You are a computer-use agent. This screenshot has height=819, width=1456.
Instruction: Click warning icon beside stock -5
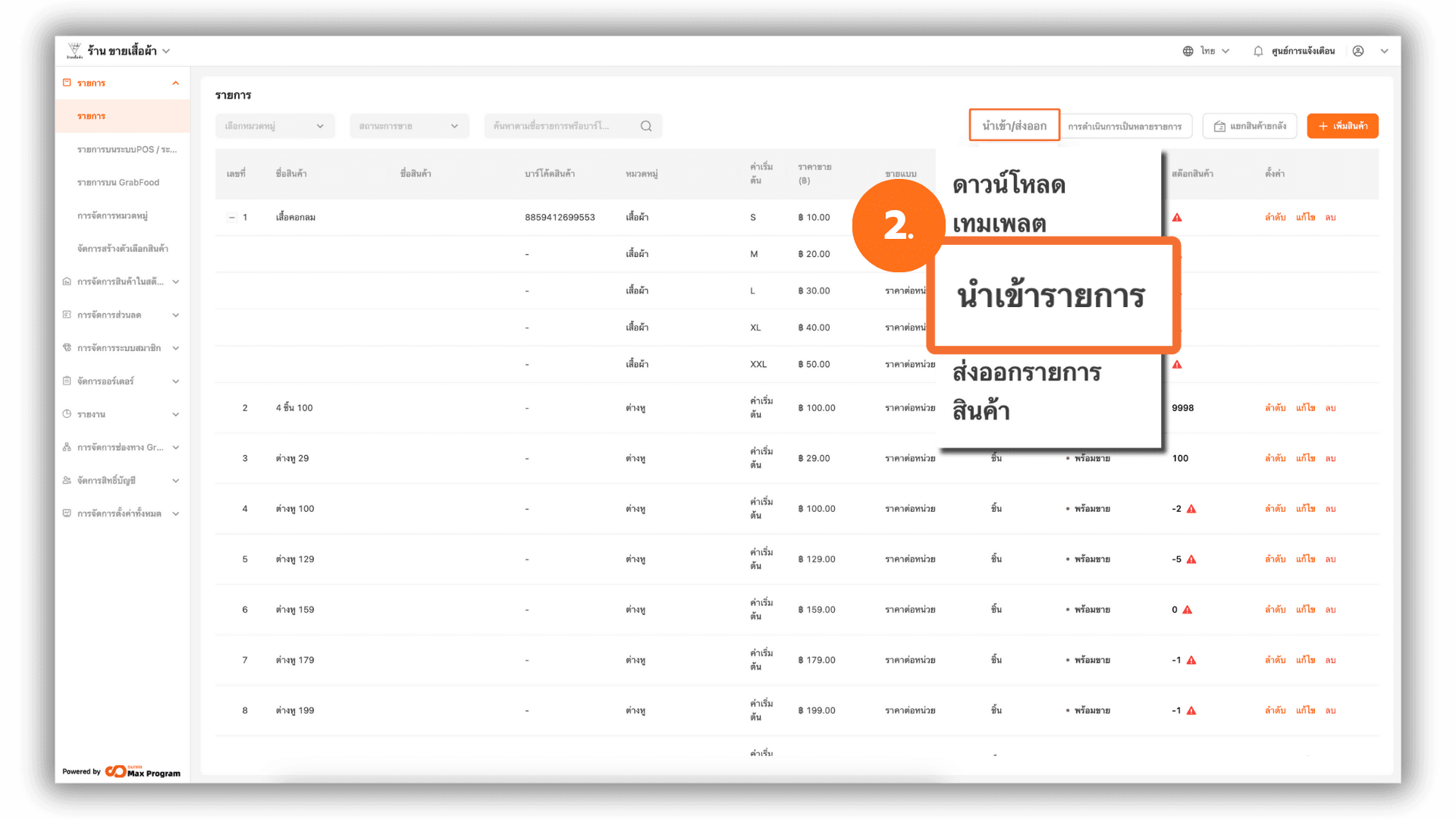[x=1191, y=560]
